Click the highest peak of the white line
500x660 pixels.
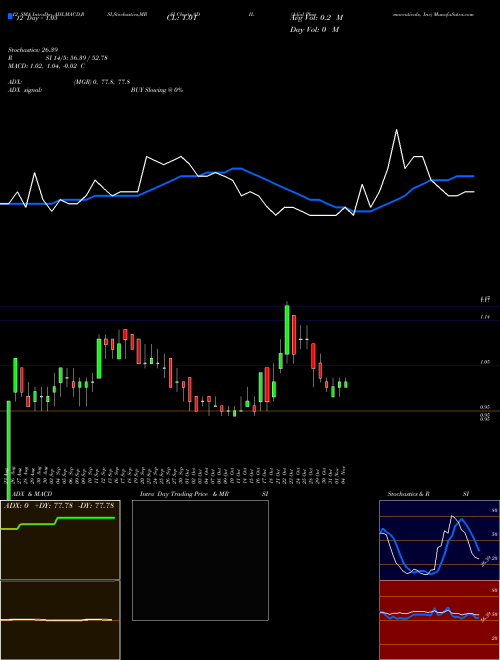[x=396, y=130]
